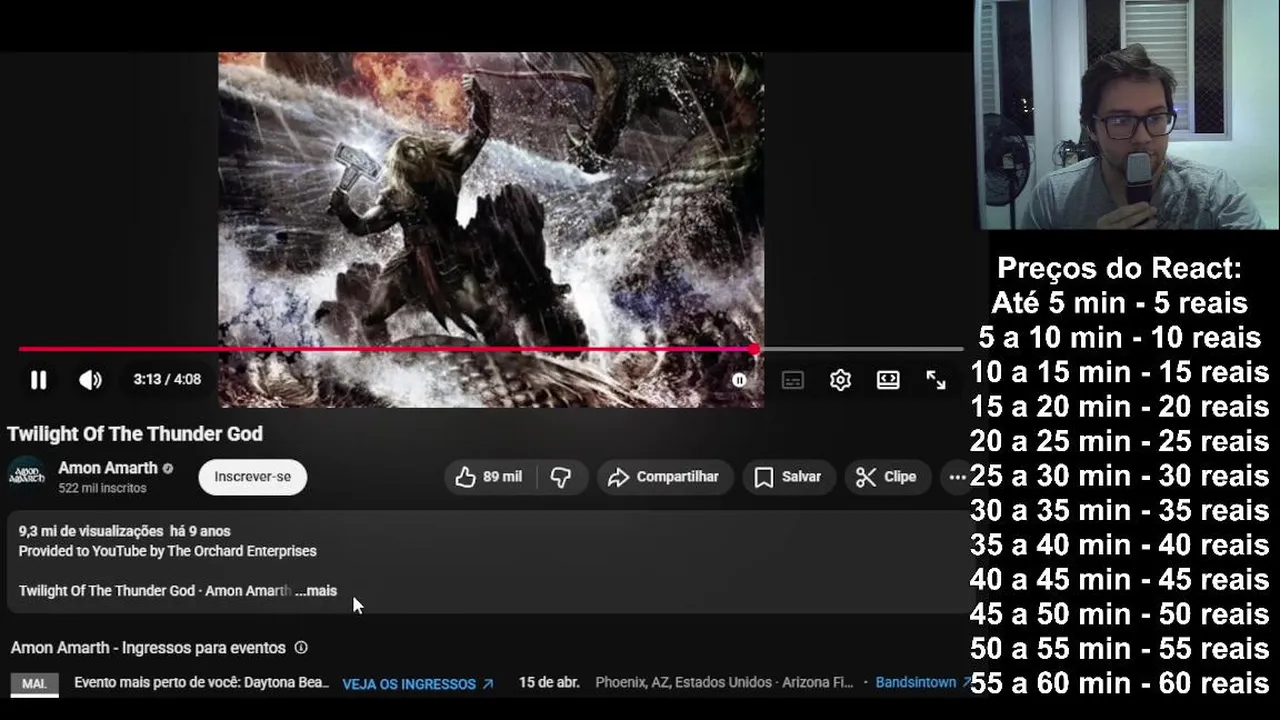This screenshot has height=720, width=1280.
Task: Open the Amon Amarth channel avatar
Action: pos(27,475)
